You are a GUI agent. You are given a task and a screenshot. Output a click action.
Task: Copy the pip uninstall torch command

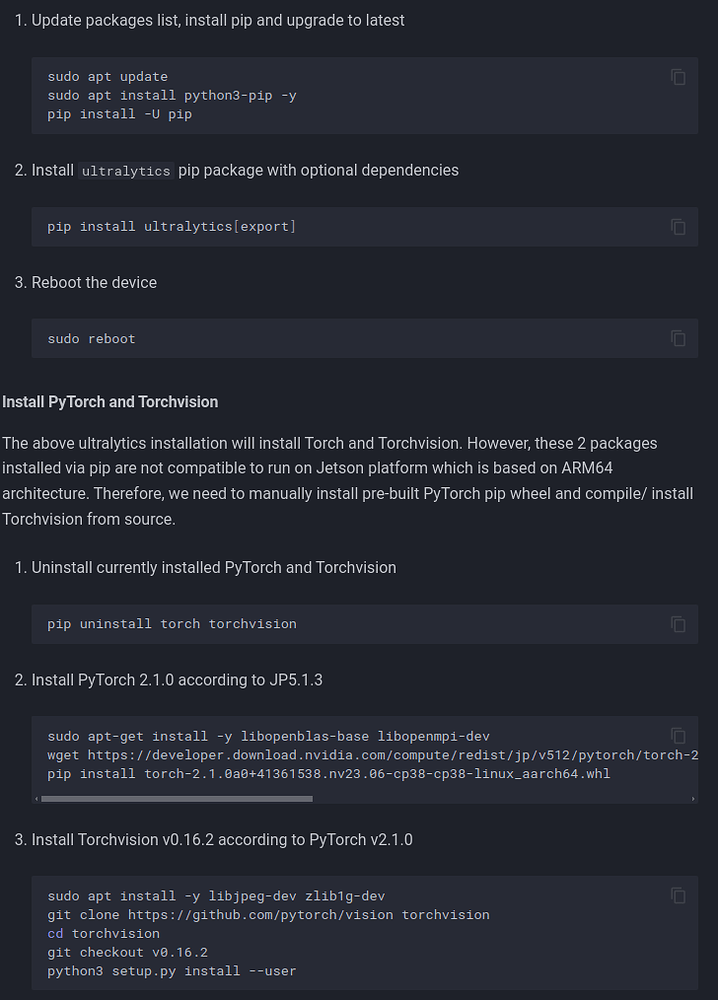678,624
